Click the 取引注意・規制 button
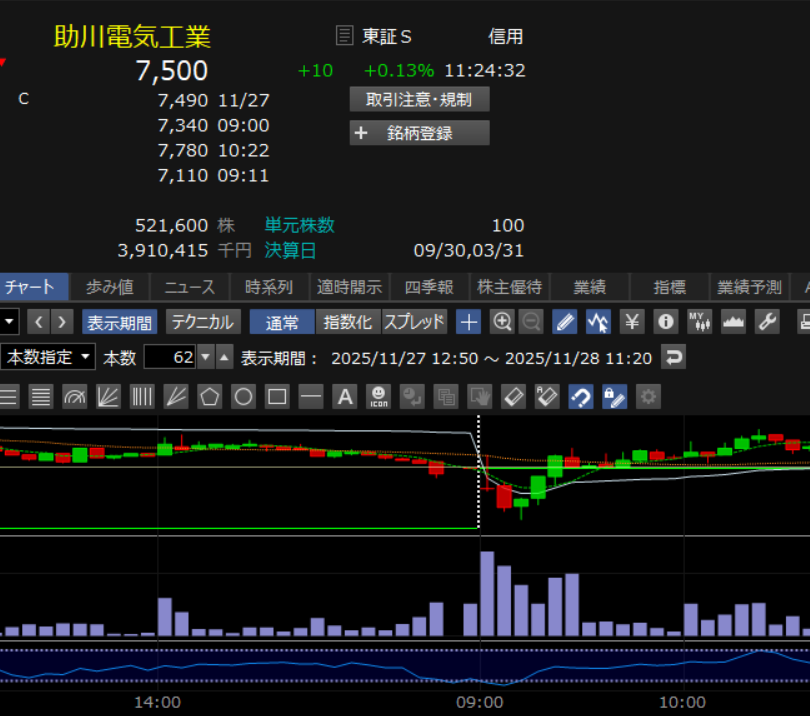The width and height of the screenshot is (810, 716). pos(419,99)
